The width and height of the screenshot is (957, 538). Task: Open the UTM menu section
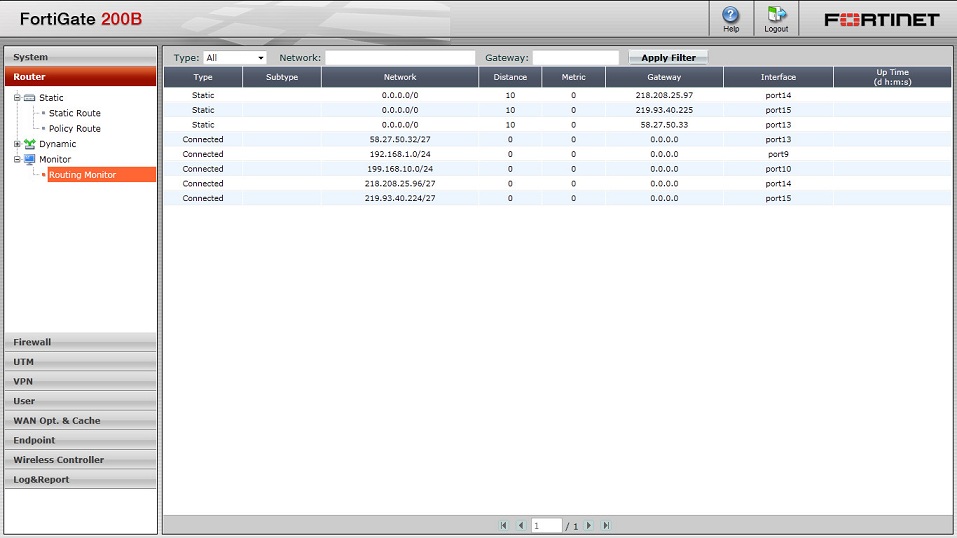point(81,362)
